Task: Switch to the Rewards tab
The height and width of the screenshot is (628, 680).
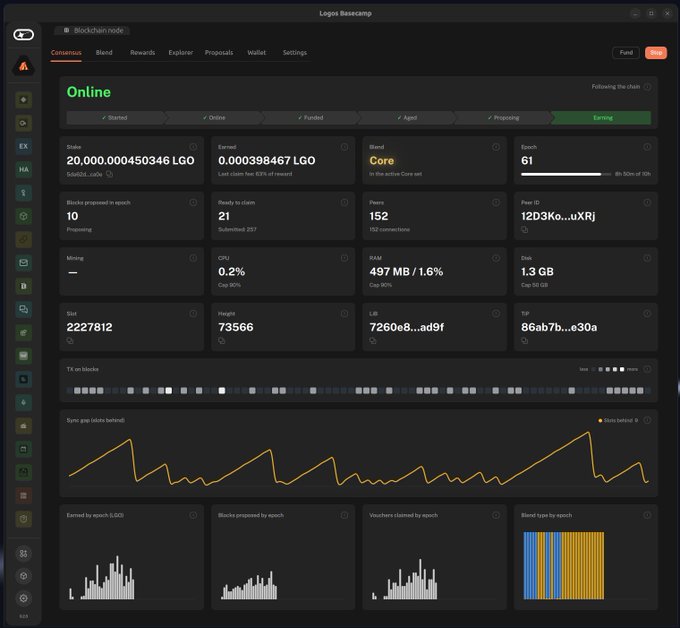Action: point(142,52)
